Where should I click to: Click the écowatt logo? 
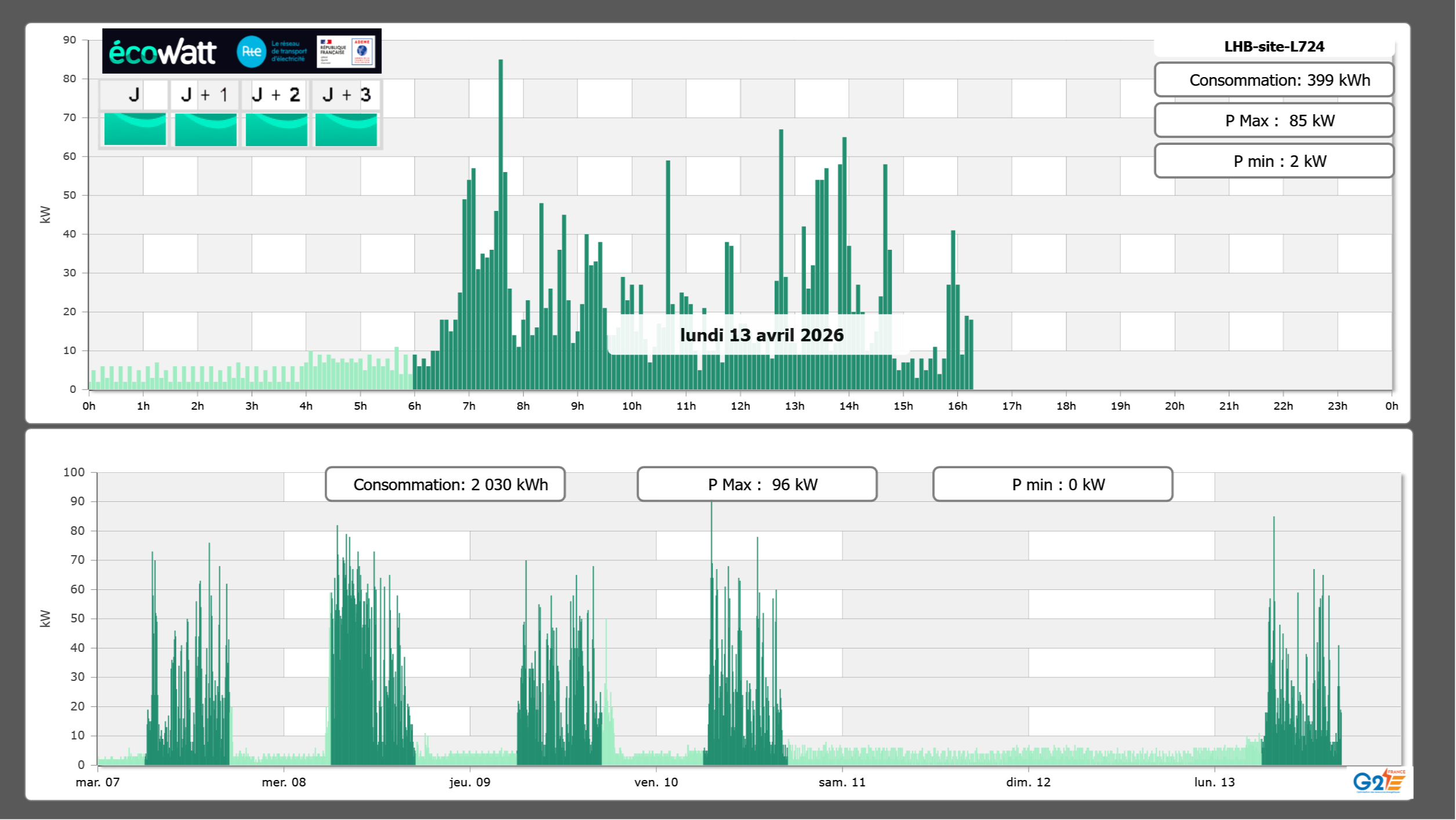coord(162,52)
